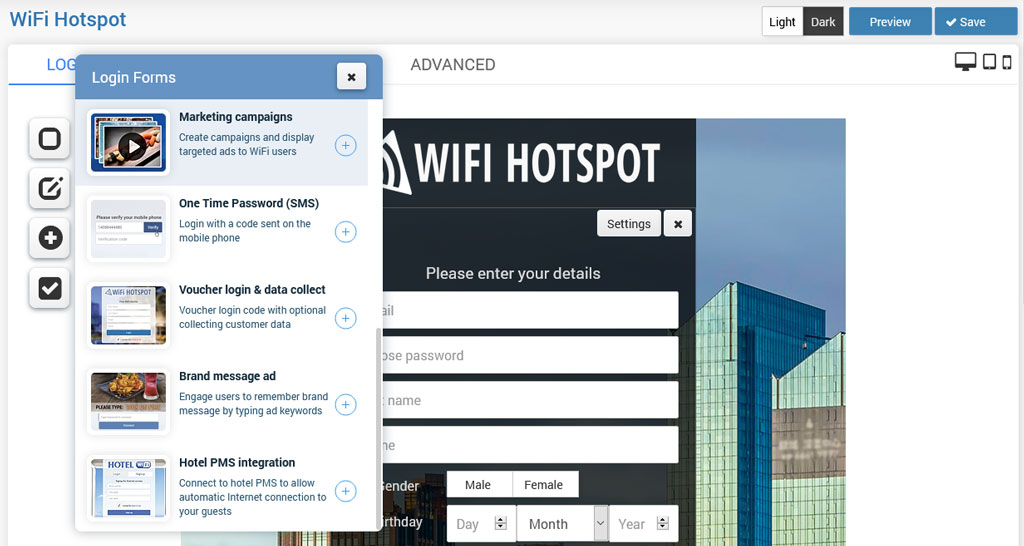1024x546 pixels.
Task: Increase the Day stepper value
Action: [501, 519]
